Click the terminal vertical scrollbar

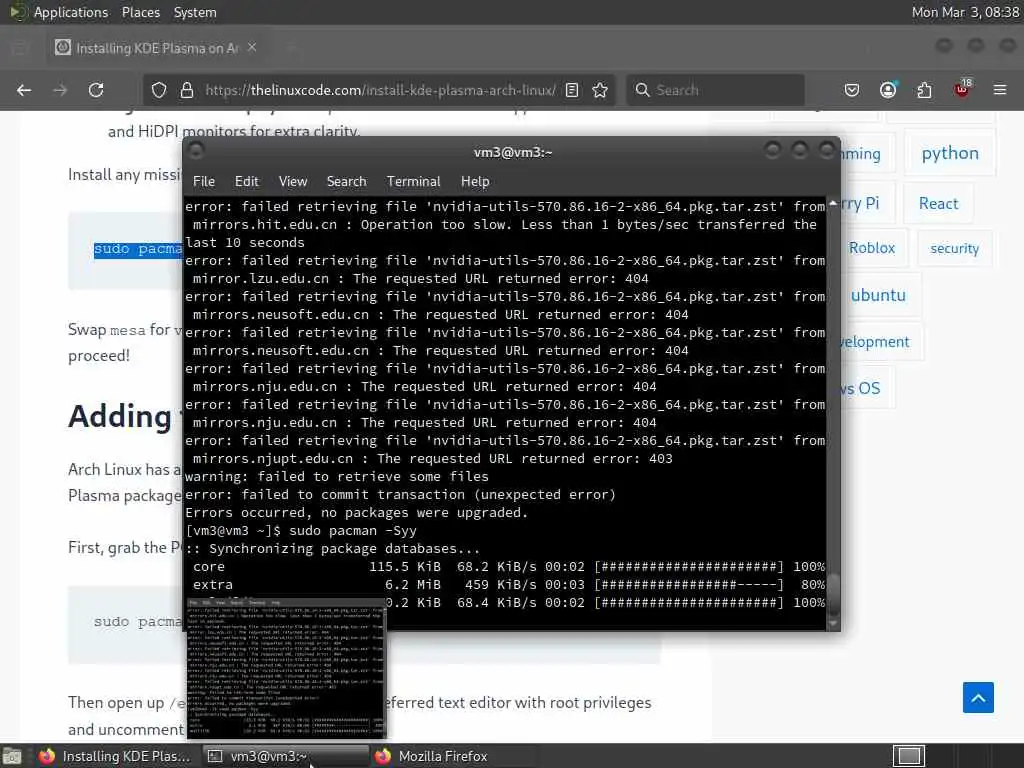point(833,413)
